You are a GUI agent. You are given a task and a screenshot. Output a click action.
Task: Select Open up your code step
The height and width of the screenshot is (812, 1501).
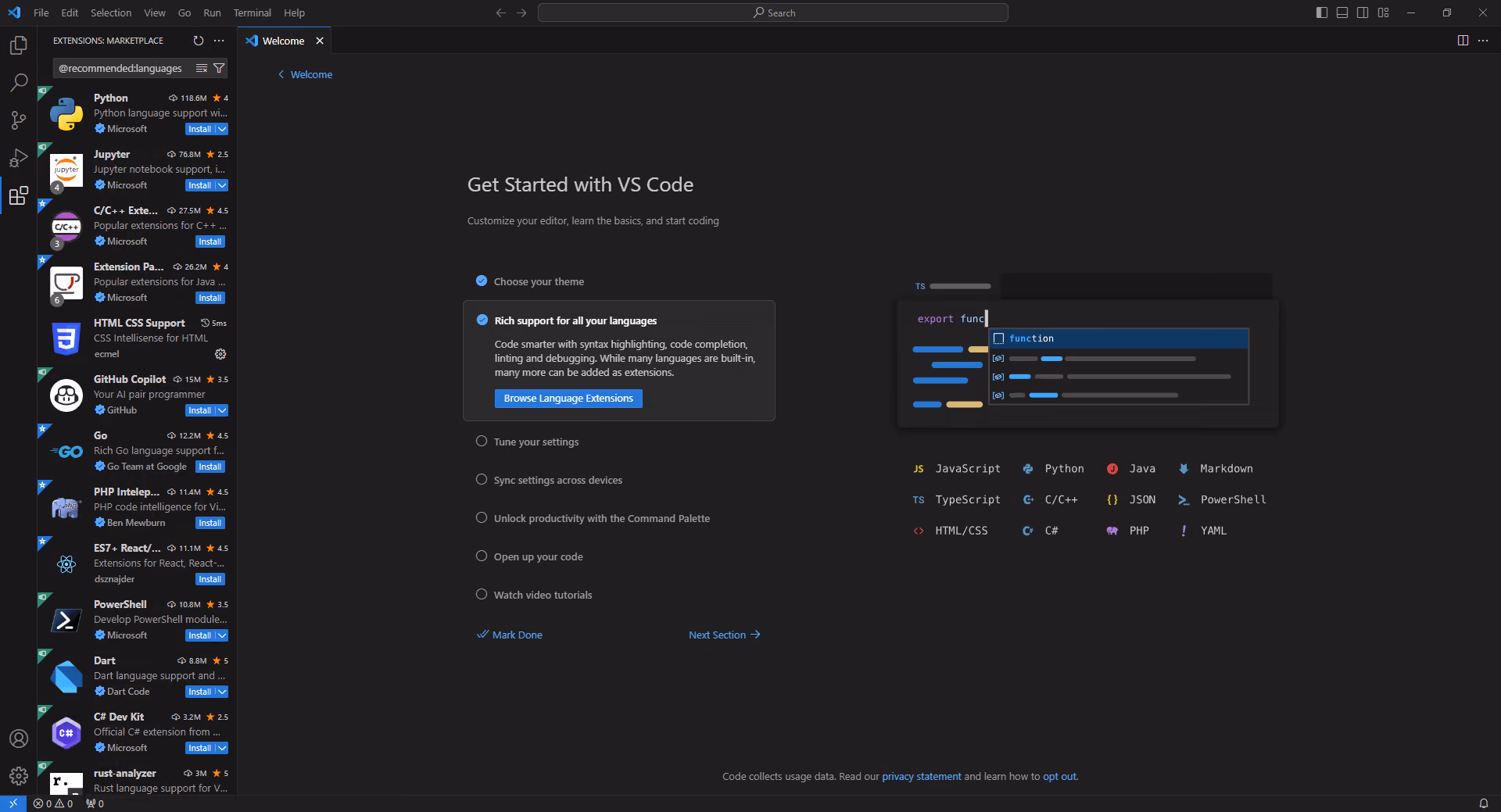[x=538, y=556]
